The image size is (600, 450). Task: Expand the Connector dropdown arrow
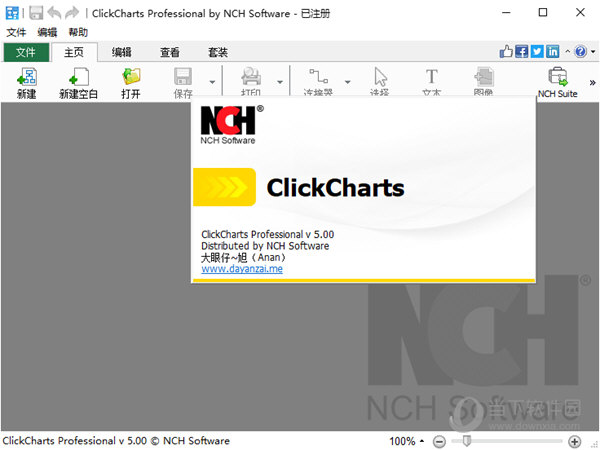[347, 82]
